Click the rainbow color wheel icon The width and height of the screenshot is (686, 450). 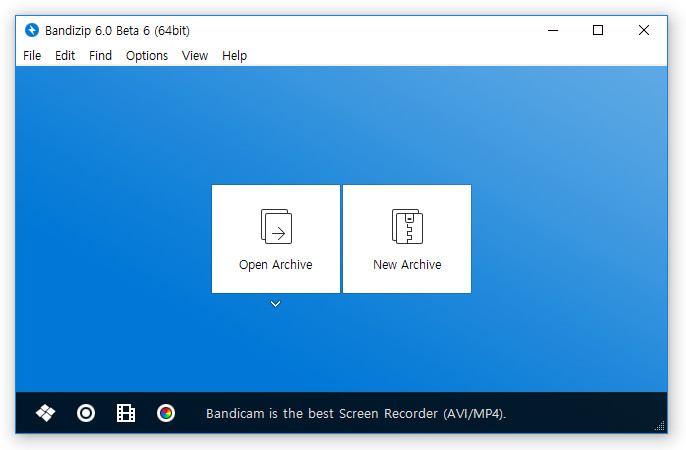[x=166, y=413]
